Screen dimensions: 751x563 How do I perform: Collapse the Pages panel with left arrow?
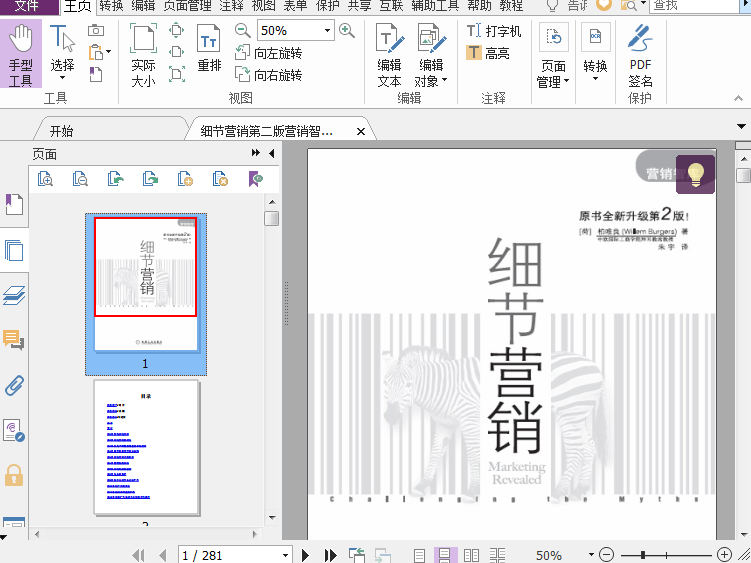click(x=272, y=153)
